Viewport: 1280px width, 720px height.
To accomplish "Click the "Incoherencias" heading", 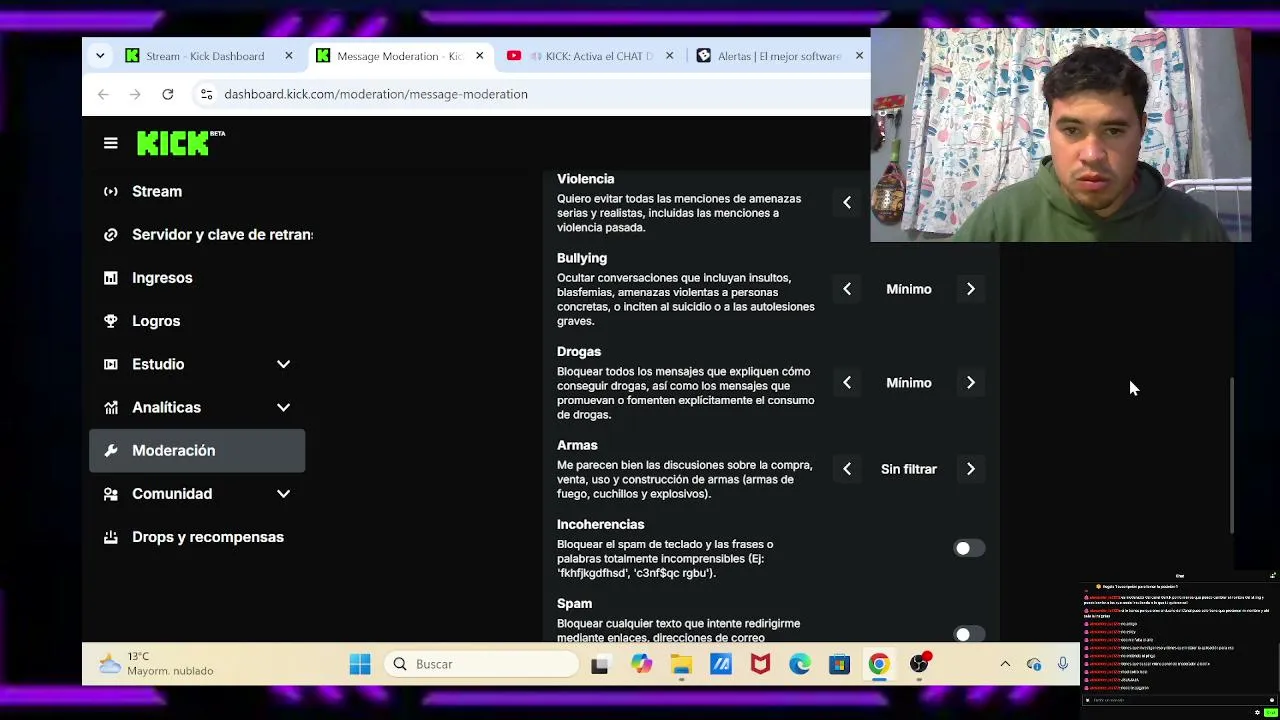I will click(601, 524).
